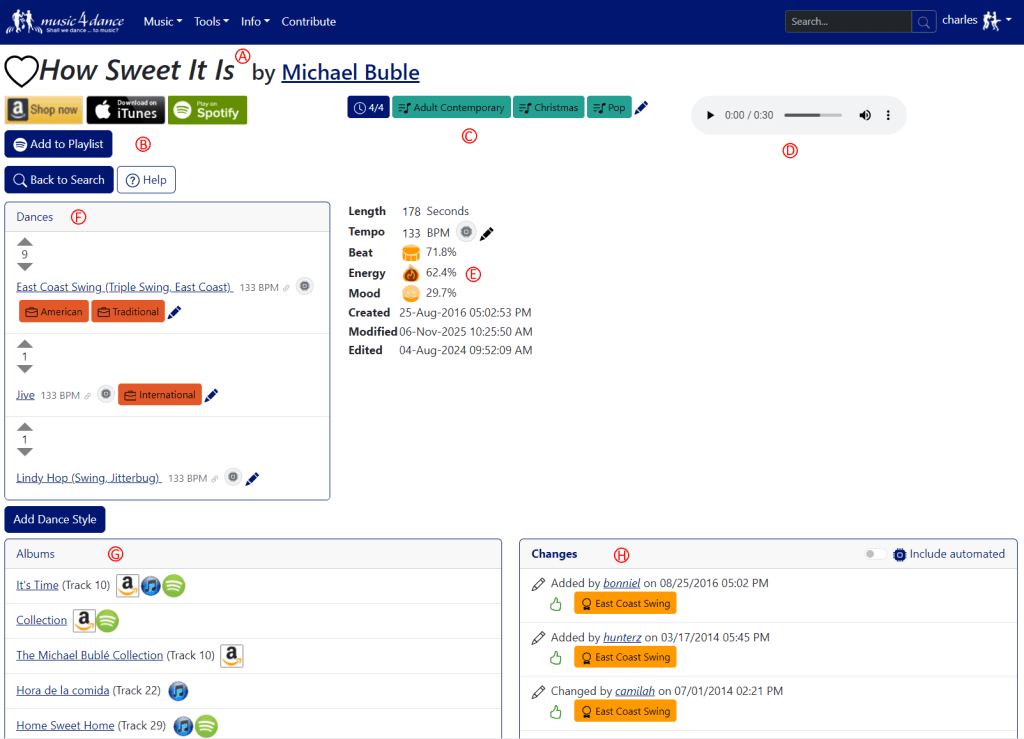Screen dimensions: 1024x739
Task: Open the Music dropdown menu
Action: pyautogui.click(x=163, y=22)
